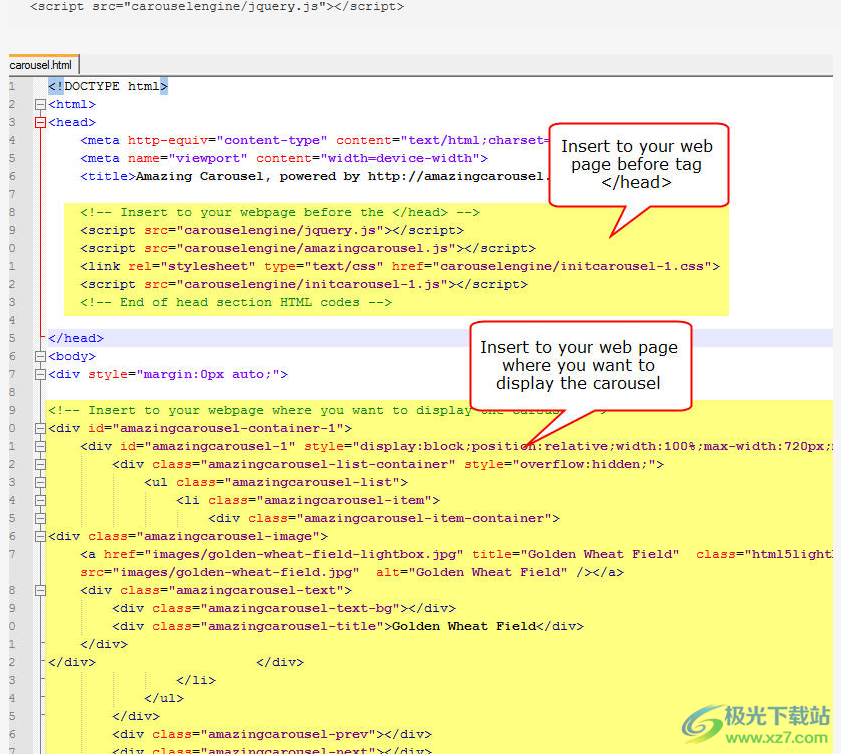Collapse fold marker for li amazingcarousel-item
Screen dimensions: 841x754
tap(40, 500)
